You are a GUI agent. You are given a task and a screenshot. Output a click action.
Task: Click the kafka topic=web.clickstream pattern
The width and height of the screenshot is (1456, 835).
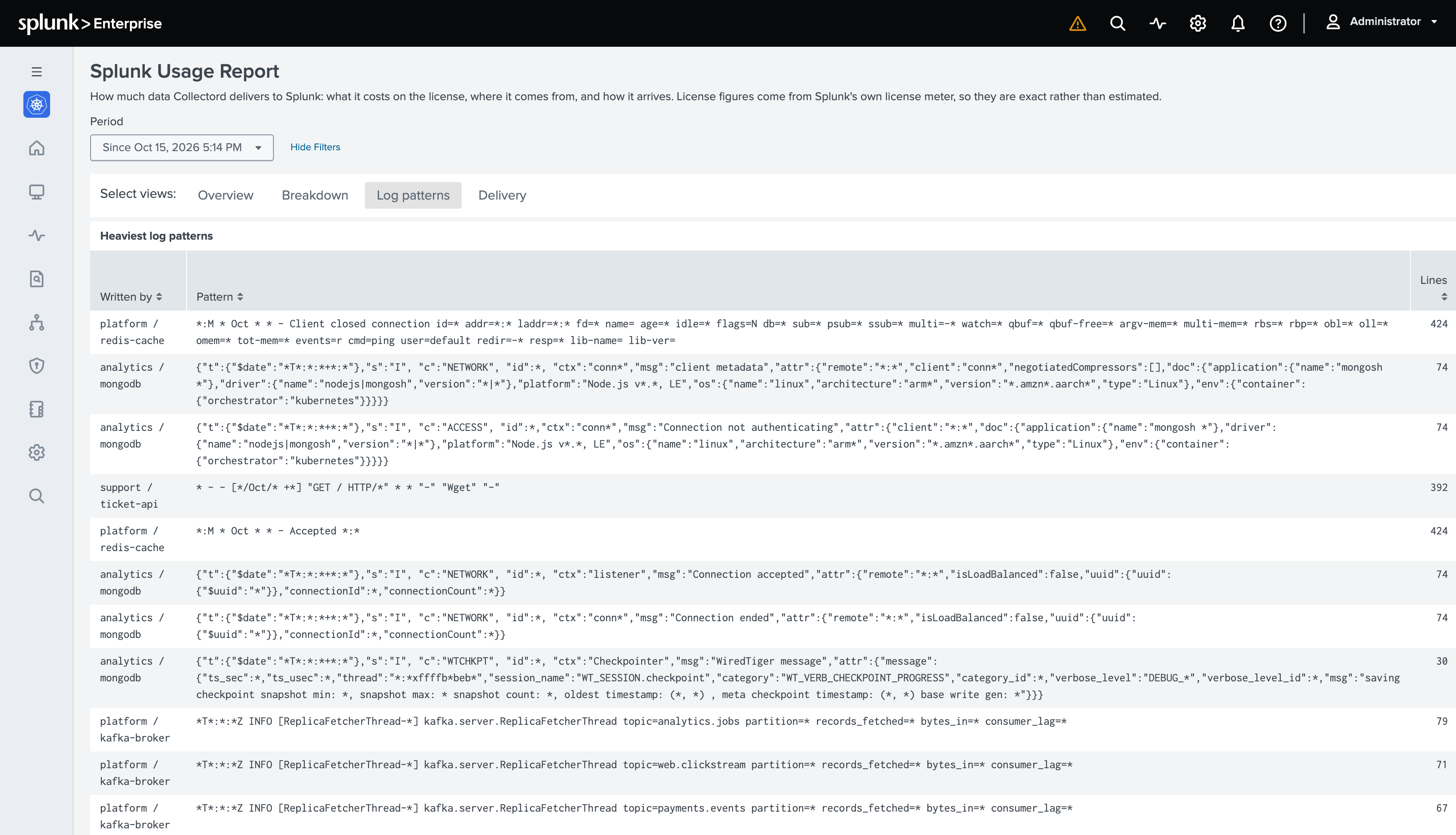click(x=634, y=765)
